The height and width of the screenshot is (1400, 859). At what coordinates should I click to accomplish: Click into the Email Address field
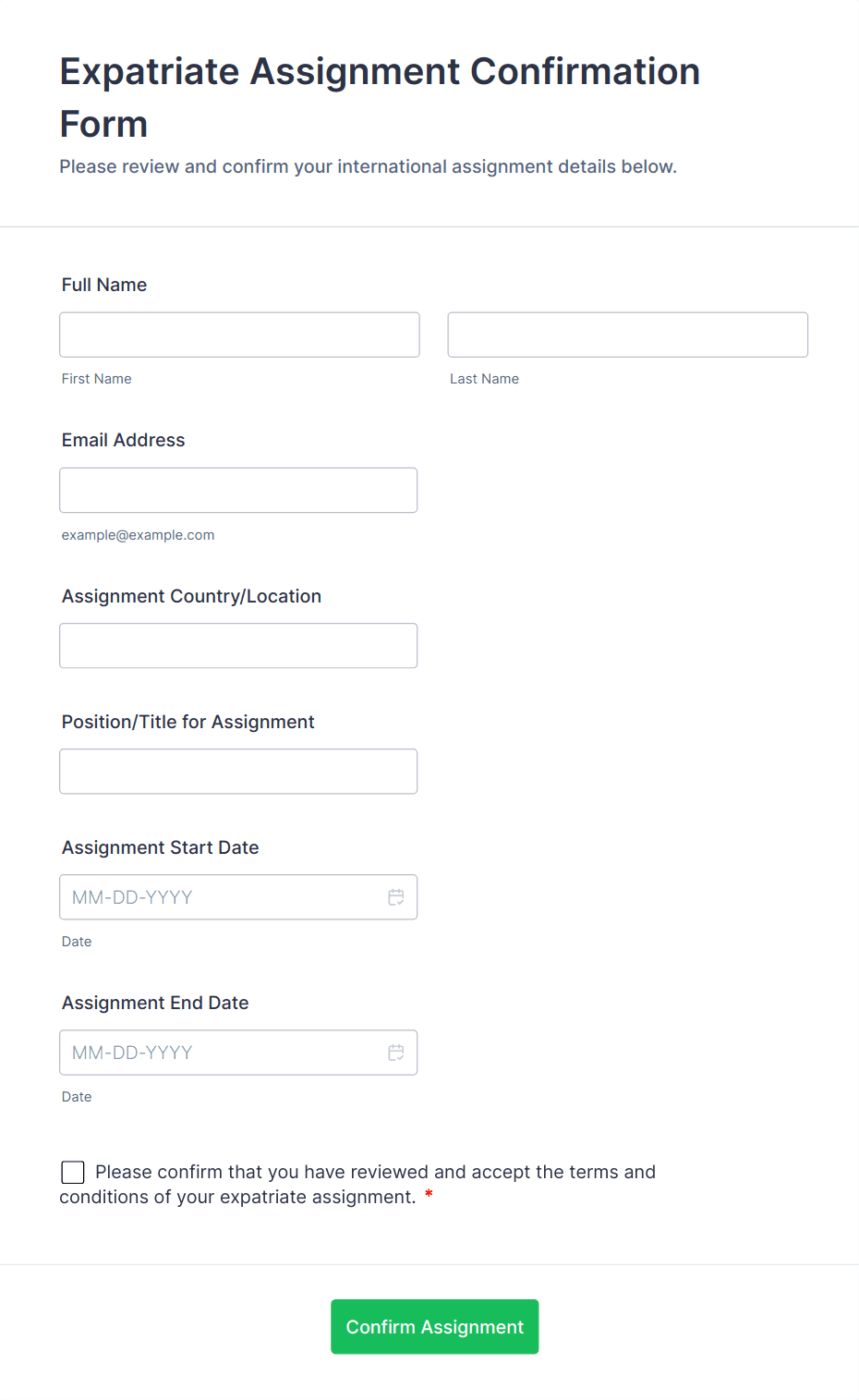(238, 490)
